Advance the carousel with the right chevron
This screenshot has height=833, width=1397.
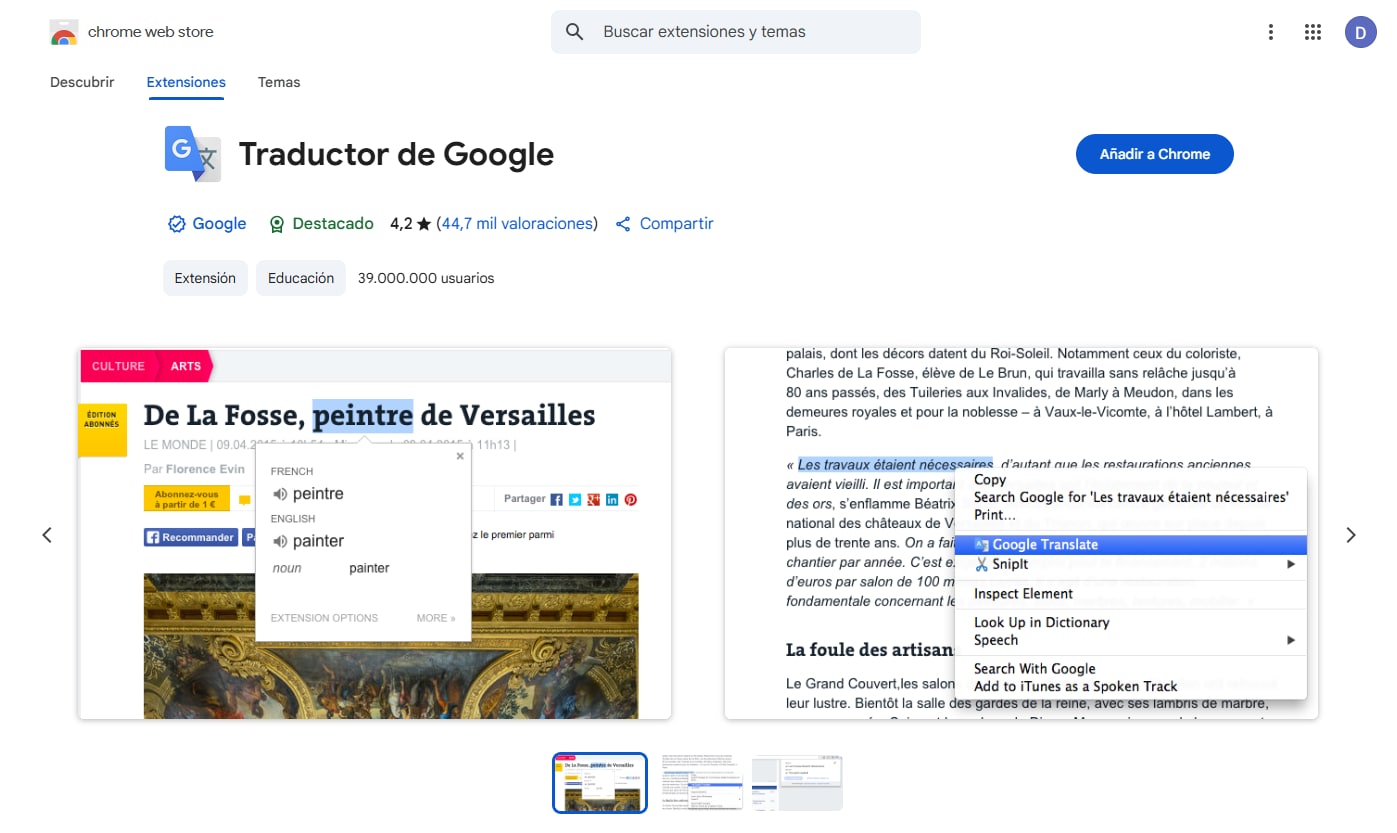1350,535
